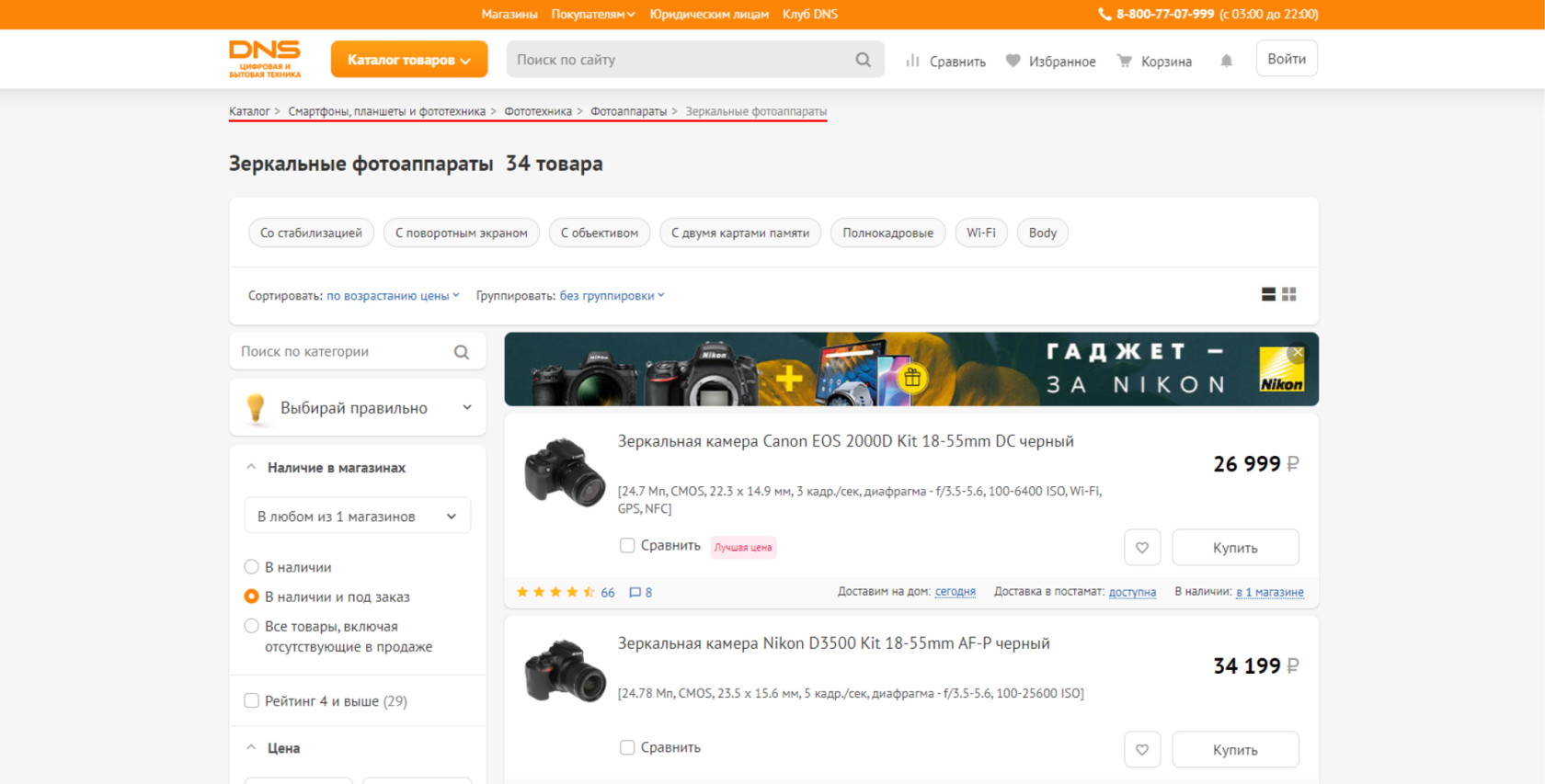Open Магазины in top menu
The width and height of the screenshot is (1545, 784).
coord(509,14)
